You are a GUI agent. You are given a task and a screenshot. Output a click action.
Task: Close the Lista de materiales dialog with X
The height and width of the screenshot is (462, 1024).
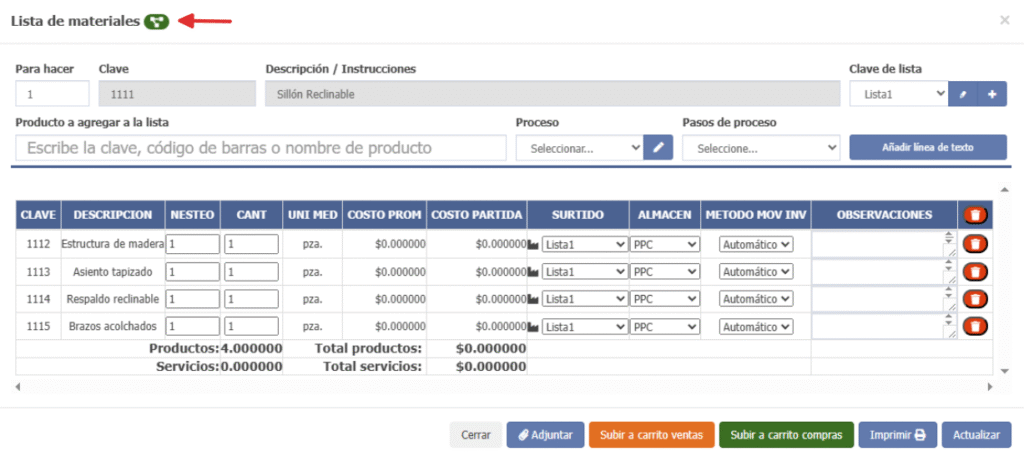[x=1004, y=20]
